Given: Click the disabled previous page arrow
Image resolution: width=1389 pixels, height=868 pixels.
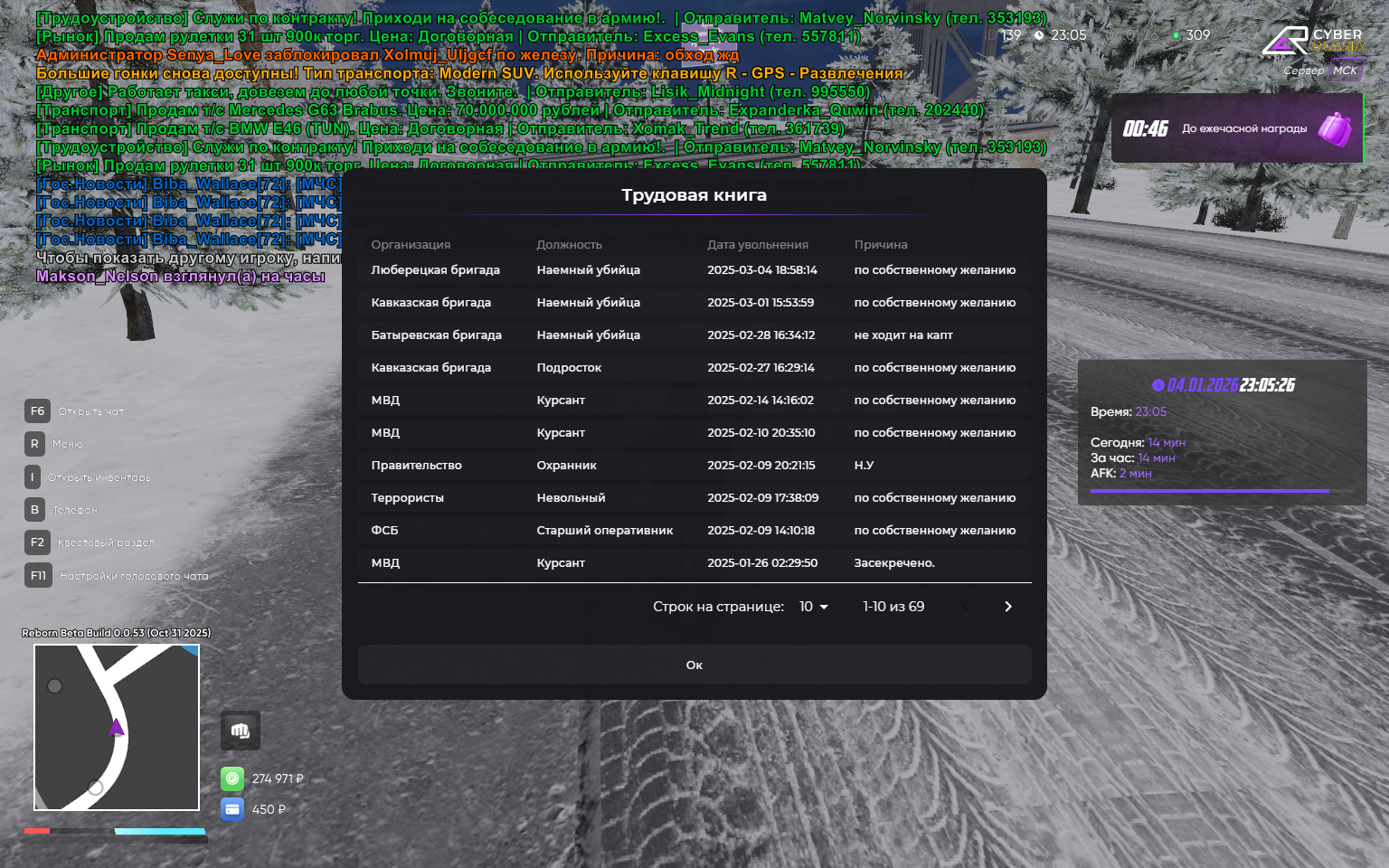Looking at the screenshot, I should tap(965, 607).
